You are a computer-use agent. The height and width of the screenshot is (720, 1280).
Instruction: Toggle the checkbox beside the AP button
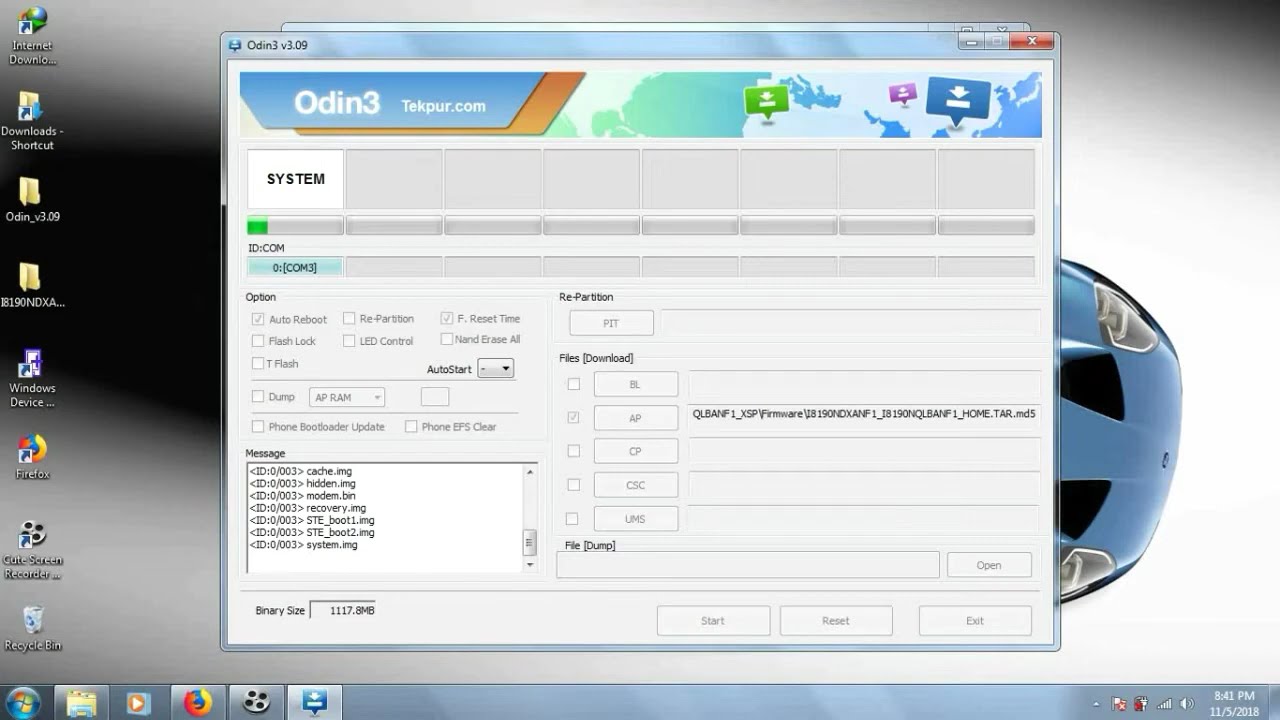(573, 417)
